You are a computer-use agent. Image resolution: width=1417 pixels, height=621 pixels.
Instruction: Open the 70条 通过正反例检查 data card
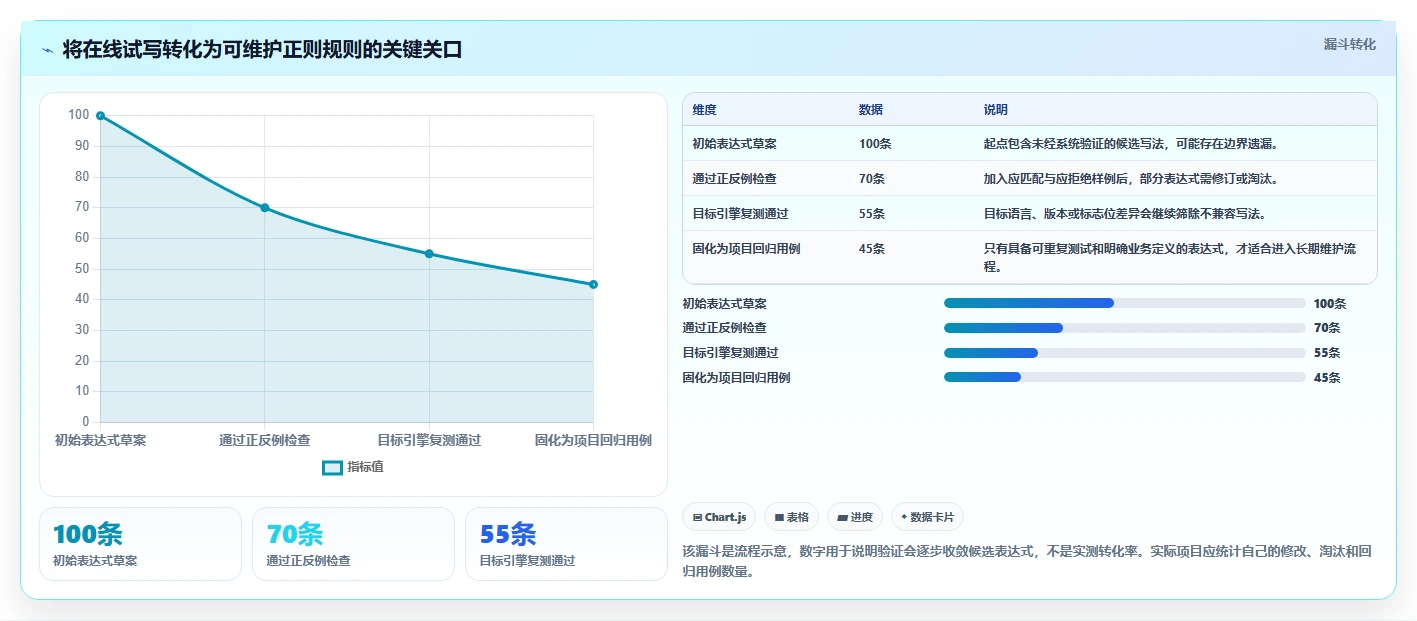(x=353, y=544)
